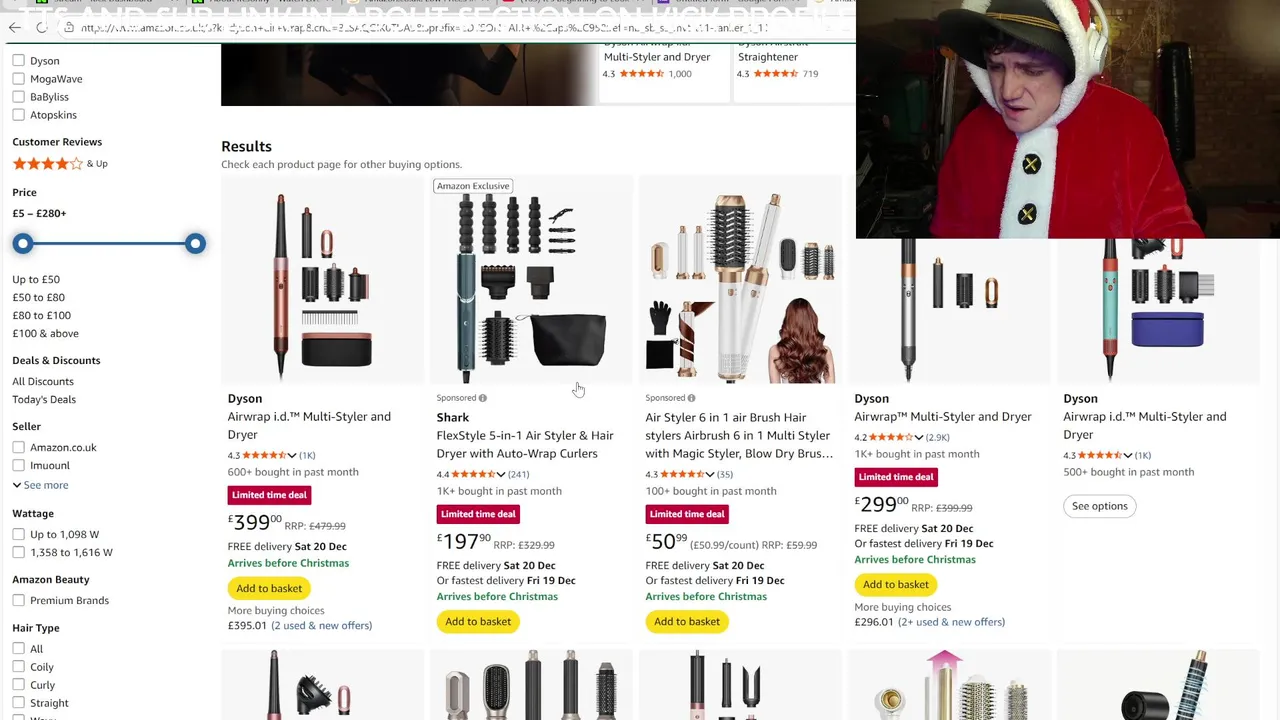Open Airwrap Multi-Styler and Dryer title priced £299
The height and width of the screenshot is (720, 1280).
[x=943, y=416]
